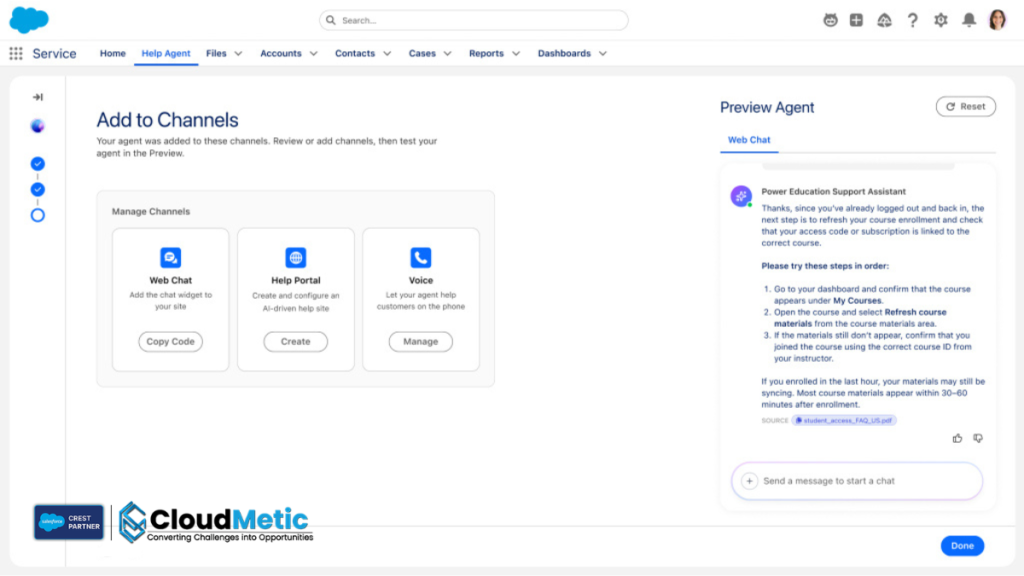Collapse the sidebar with the arrow icon

38,97
